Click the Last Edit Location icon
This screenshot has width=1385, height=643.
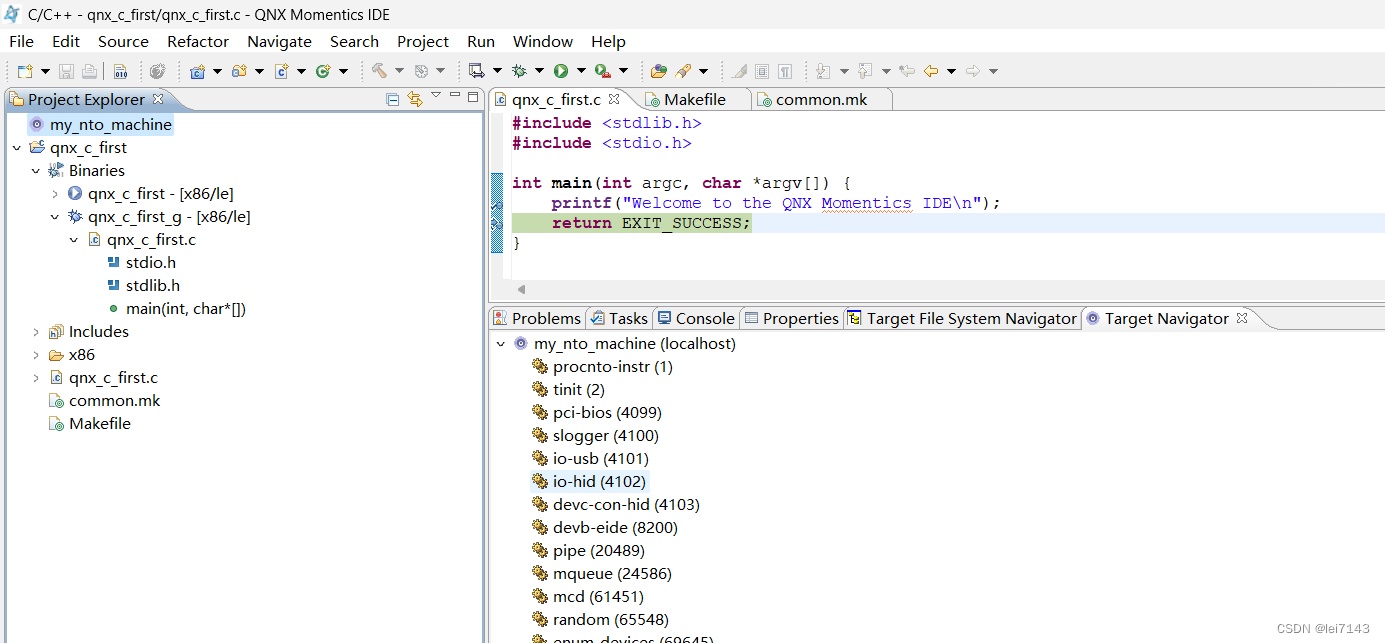[x=907, y=71]
